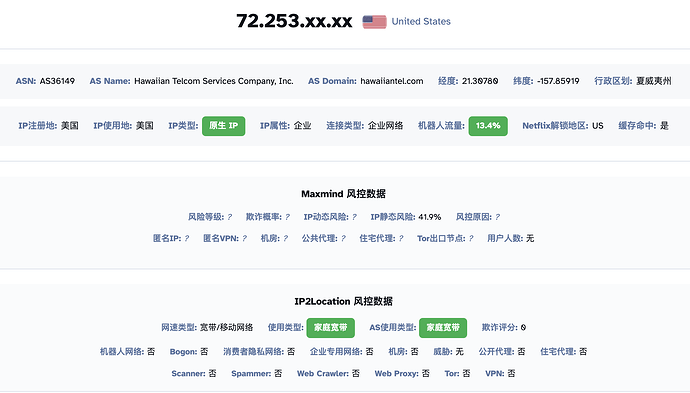This screenshot has height=393, width=690.
Task: Click the question mark beside 欺诈概率
Action: [x=287, y=217]
